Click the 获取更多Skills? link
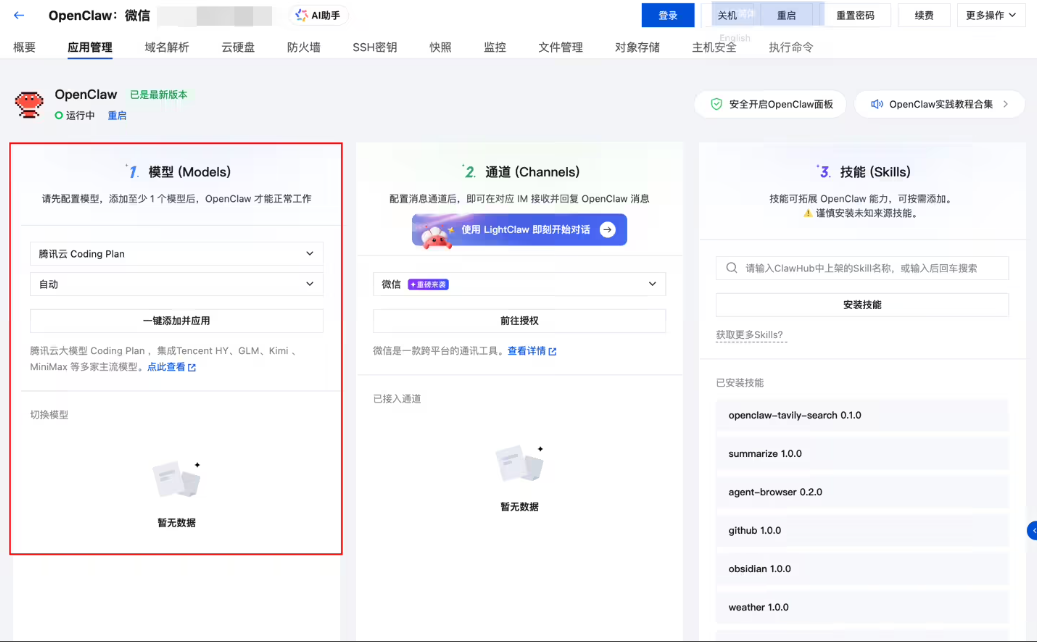 (750, 334)
